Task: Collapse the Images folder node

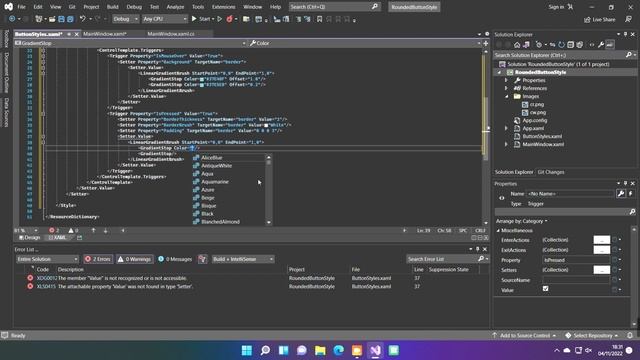Action: (506, 96)
